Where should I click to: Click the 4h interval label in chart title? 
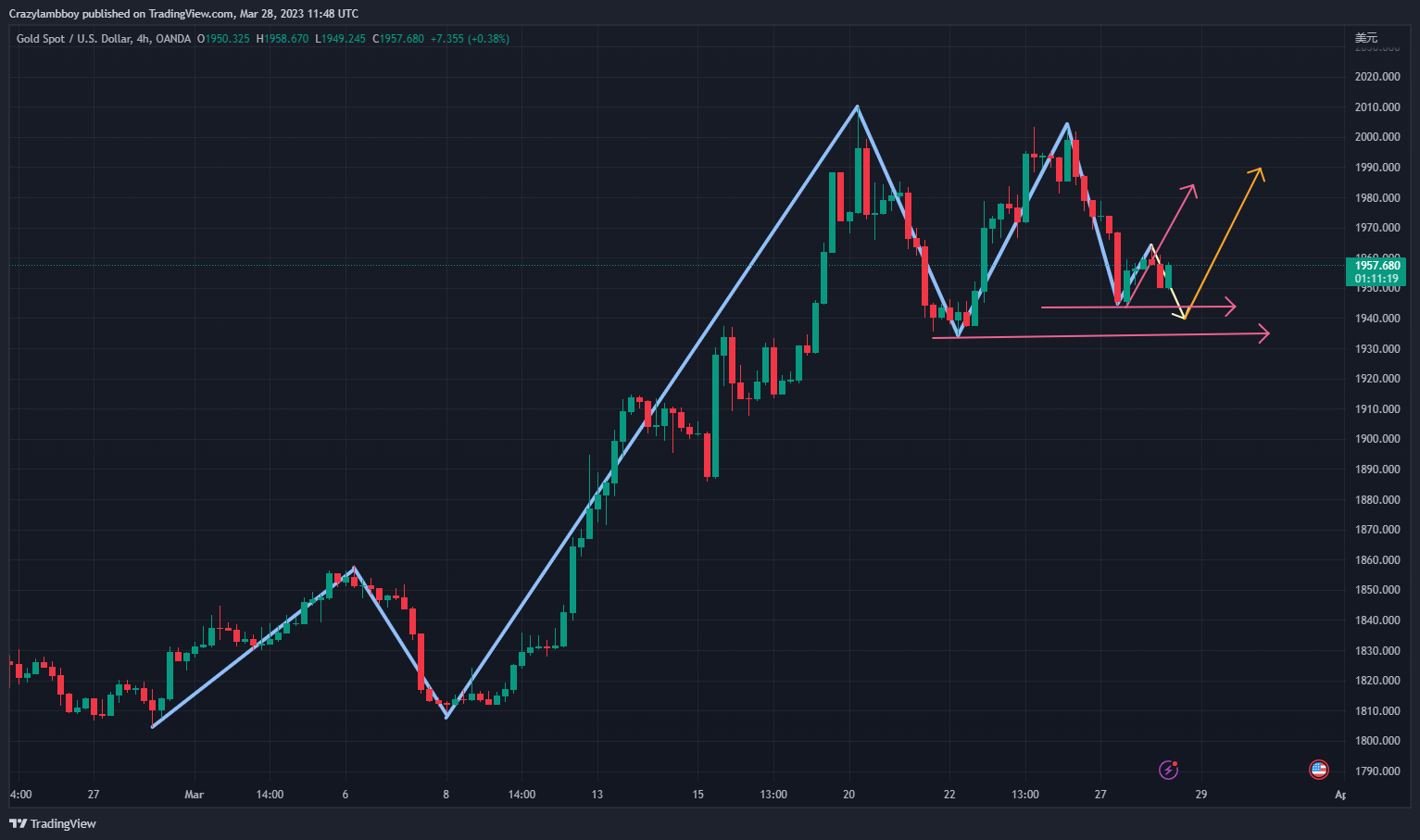[x=143, y=39]
